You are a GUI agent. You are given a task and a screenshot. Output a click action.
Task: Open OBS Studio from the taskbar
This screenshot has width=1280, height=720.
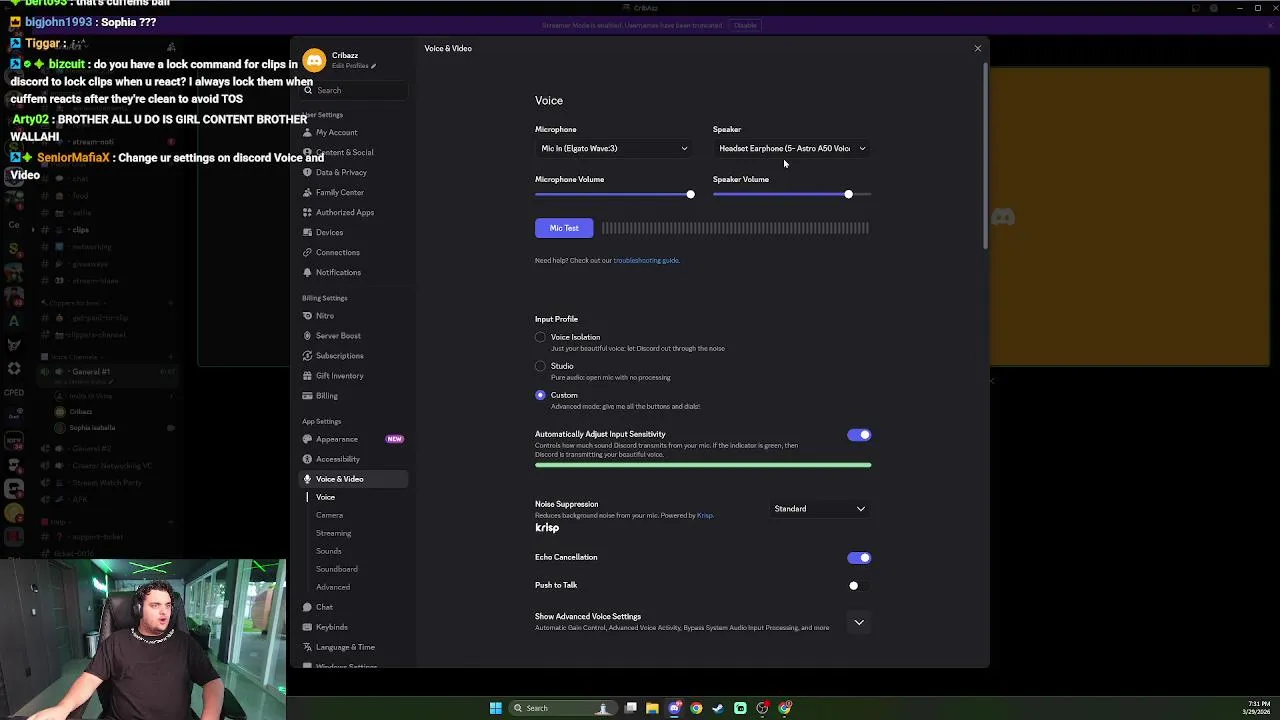(x=762, y=708)
